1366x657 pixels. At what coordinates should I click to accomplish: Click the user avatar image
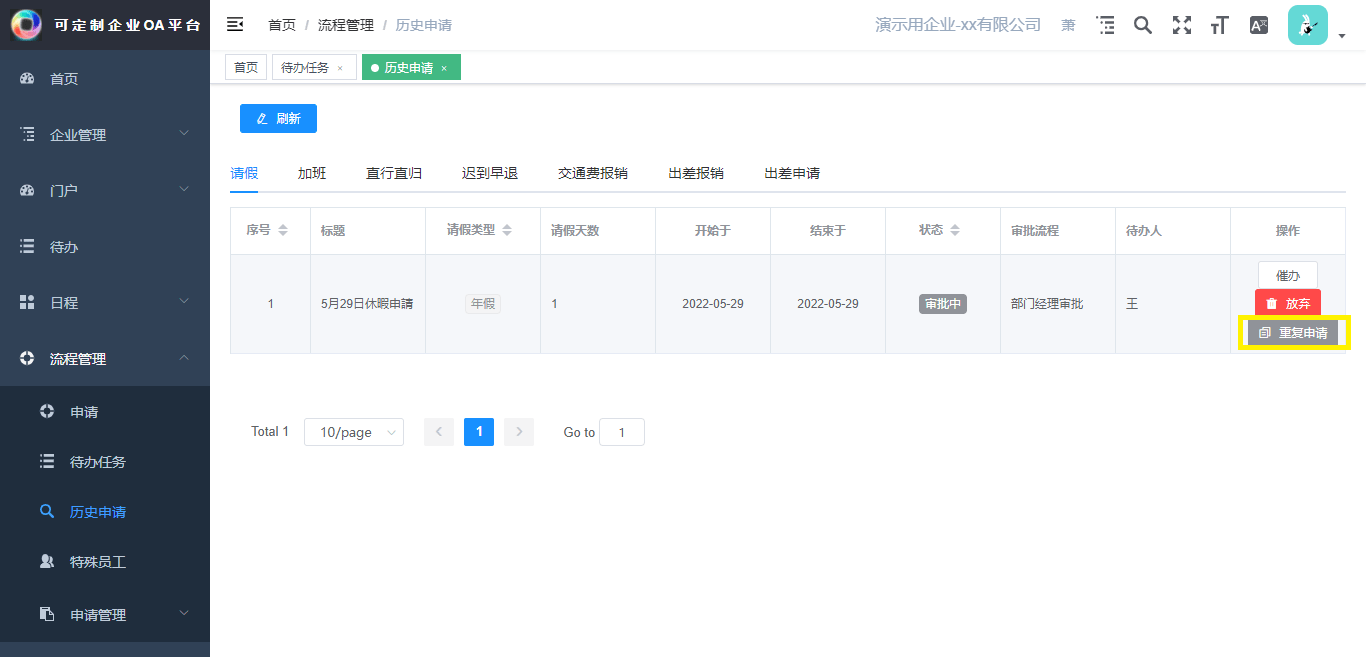coord(1308,25)
